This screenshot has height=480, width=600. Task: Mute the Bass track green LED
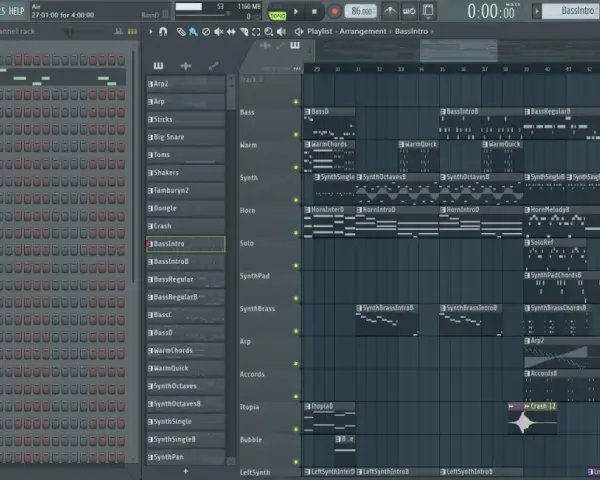(x=296, y=134)
